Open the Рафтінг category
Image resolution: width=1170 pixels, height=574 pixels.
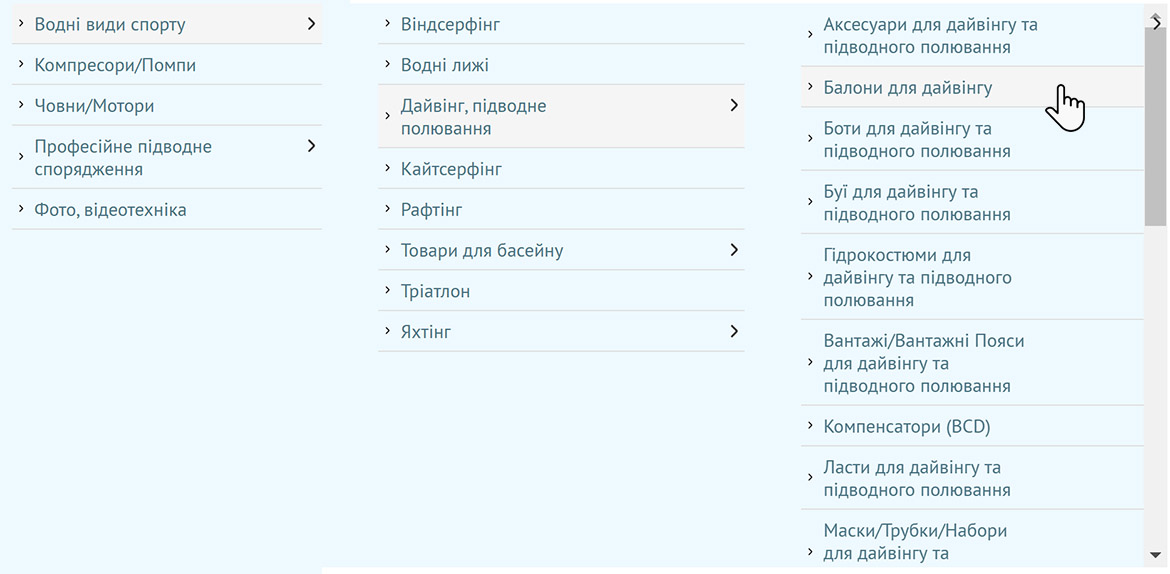tap(431, 210)
